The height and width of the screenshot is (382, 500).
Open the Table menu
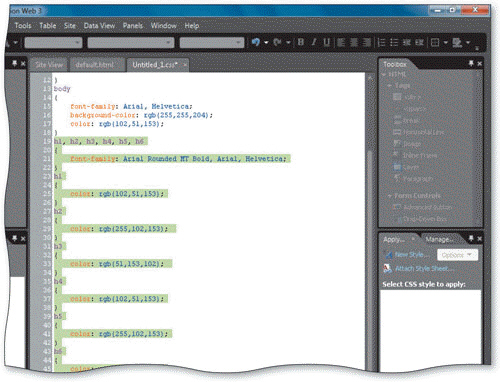48,26
